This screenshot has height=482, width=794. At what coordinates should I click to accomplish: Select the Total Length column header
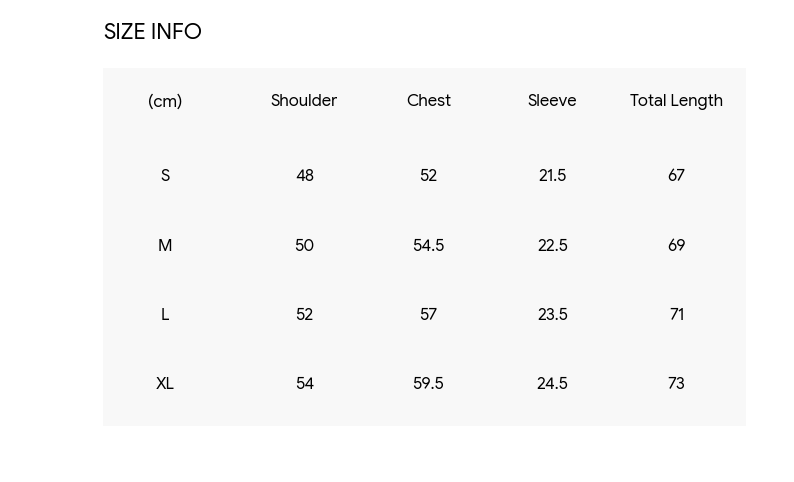[x=676, y=100]
